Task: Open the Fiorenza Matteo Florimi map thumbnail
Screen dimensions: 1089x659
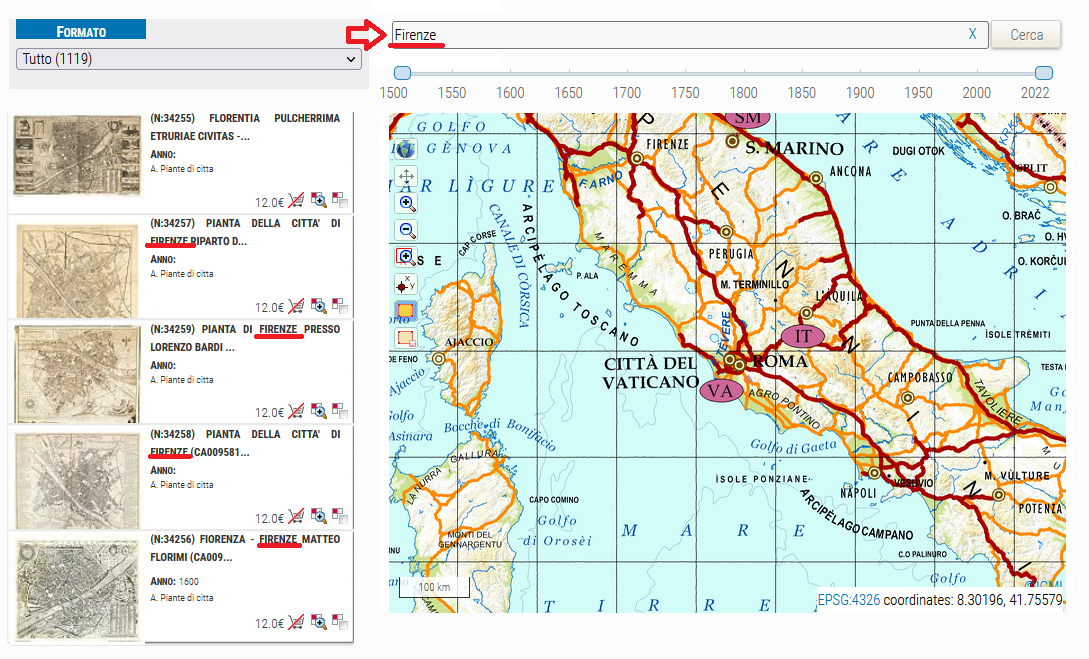Action: point(78,587)
